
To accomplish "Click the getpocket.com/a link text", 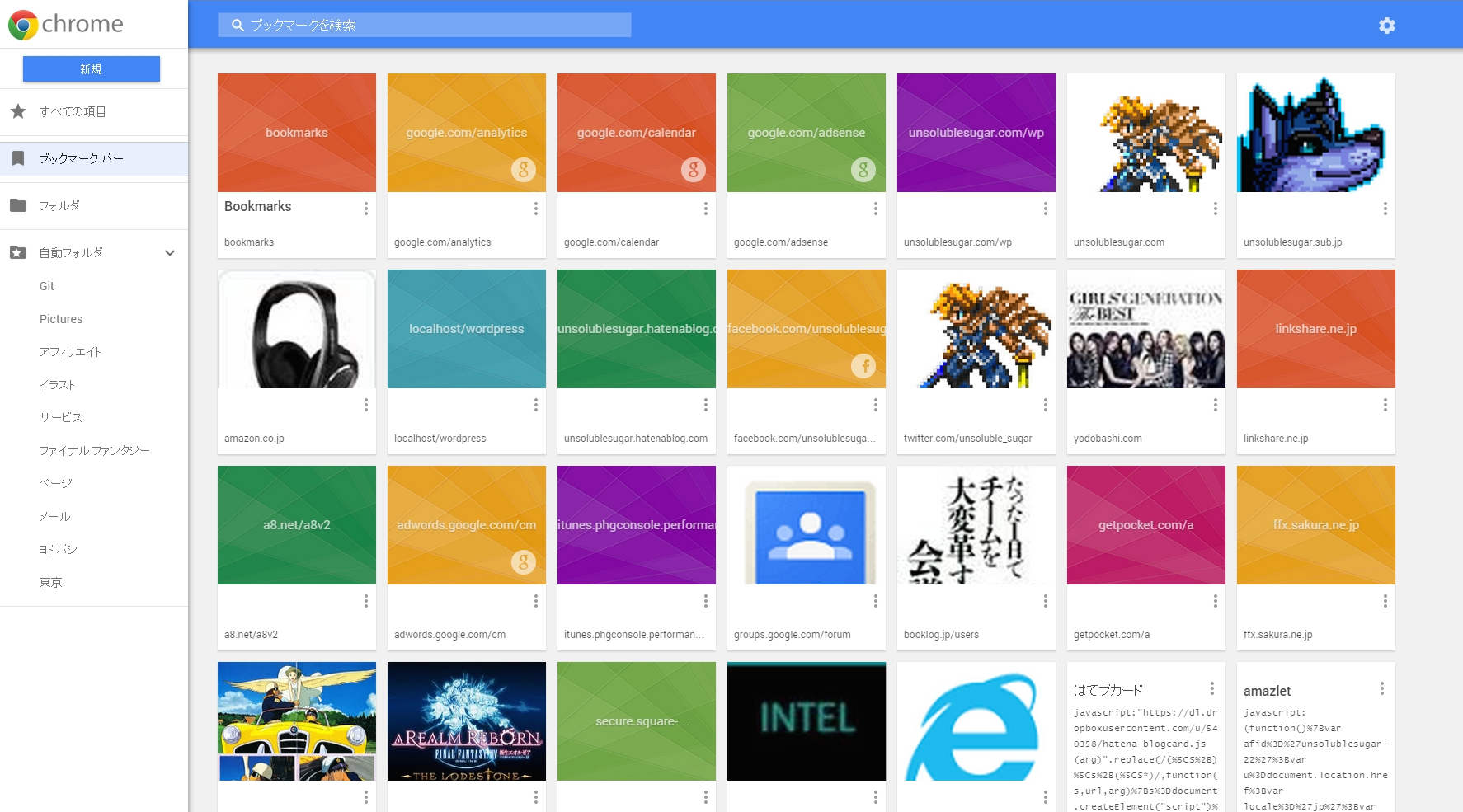I will (1112, 635).
